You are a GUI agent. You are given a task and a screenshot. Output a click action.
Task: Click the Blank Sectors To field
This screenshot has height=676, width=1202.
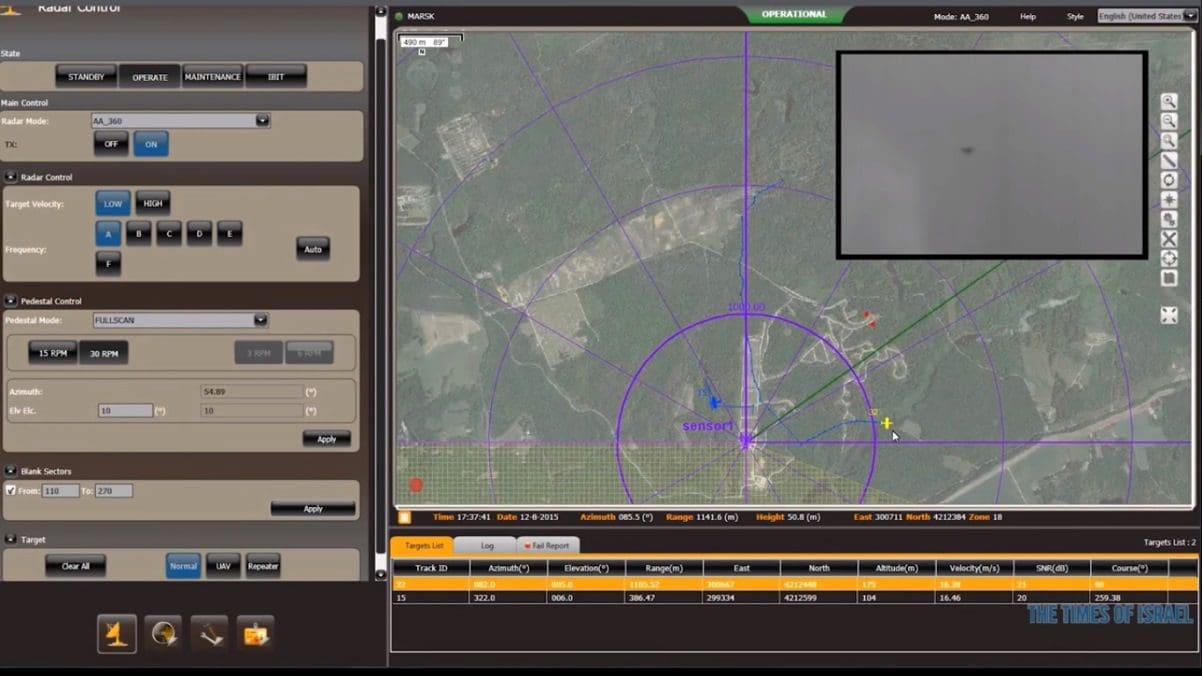coord(114,491)
